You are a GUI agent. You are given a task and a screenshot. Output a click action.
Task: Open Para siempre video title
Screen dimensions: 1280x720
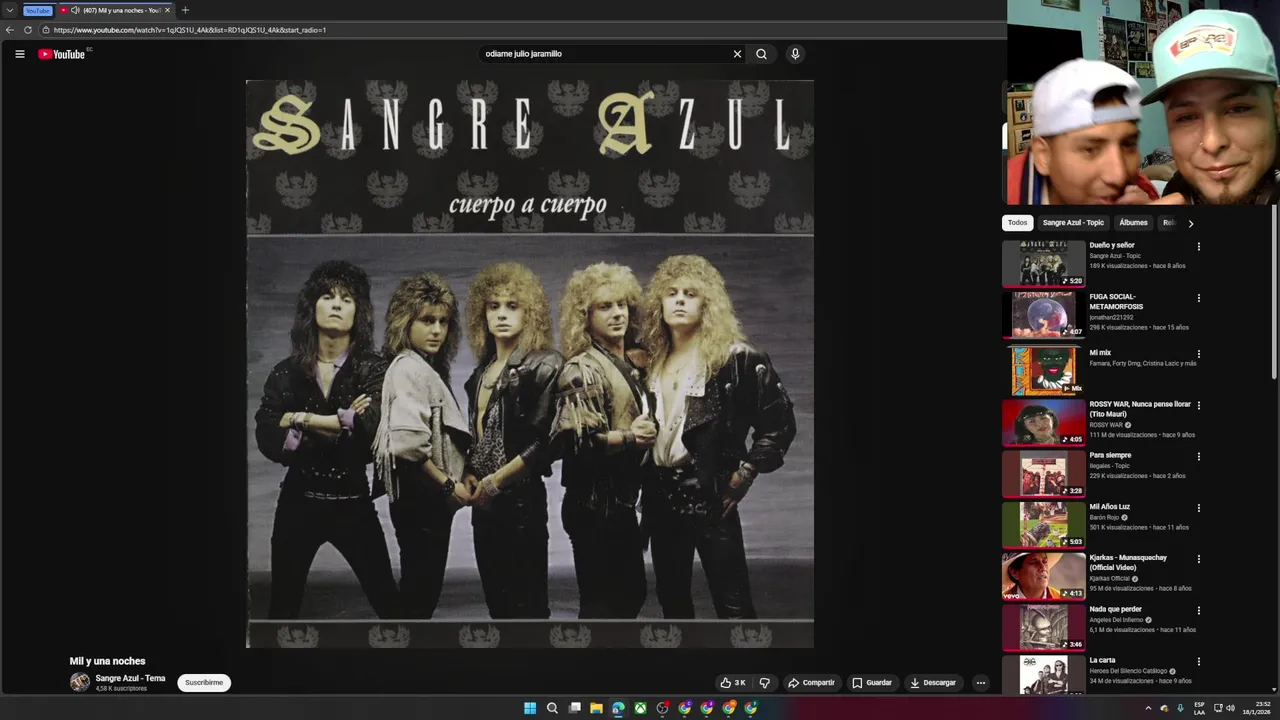[x=1110, y=456]
